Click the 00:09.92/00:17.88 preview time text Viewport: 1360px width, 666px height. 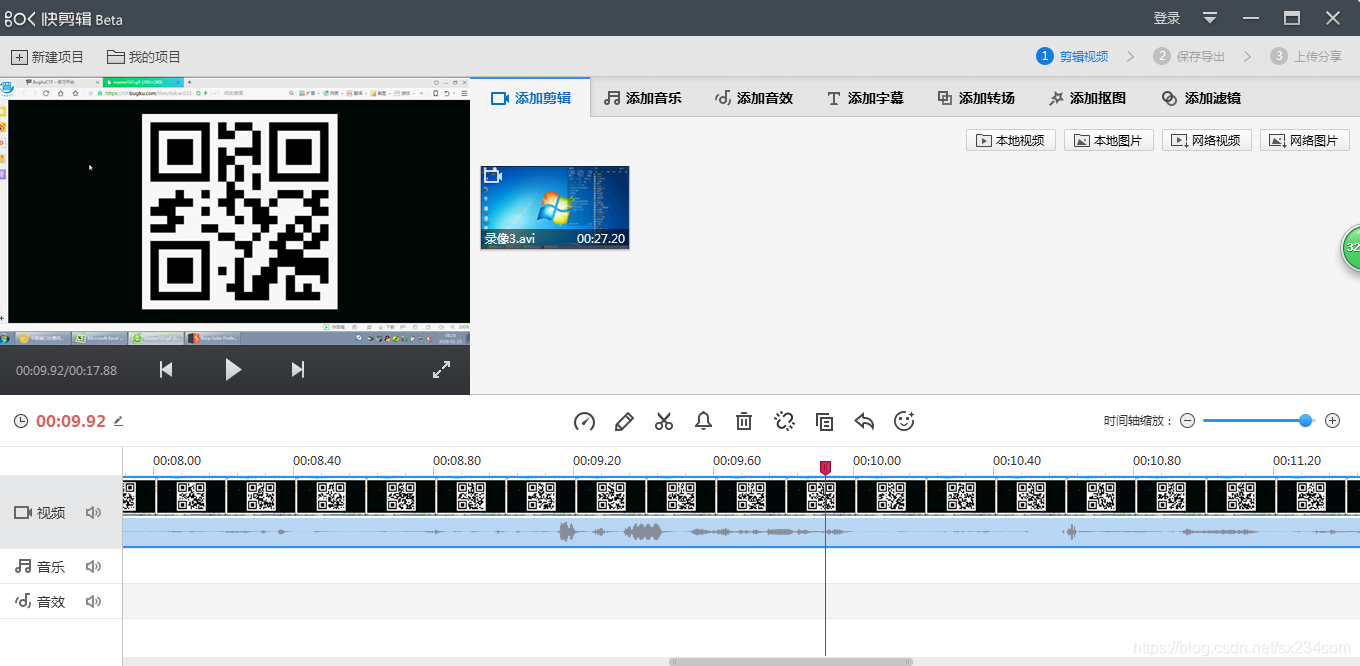click(66, 370)
